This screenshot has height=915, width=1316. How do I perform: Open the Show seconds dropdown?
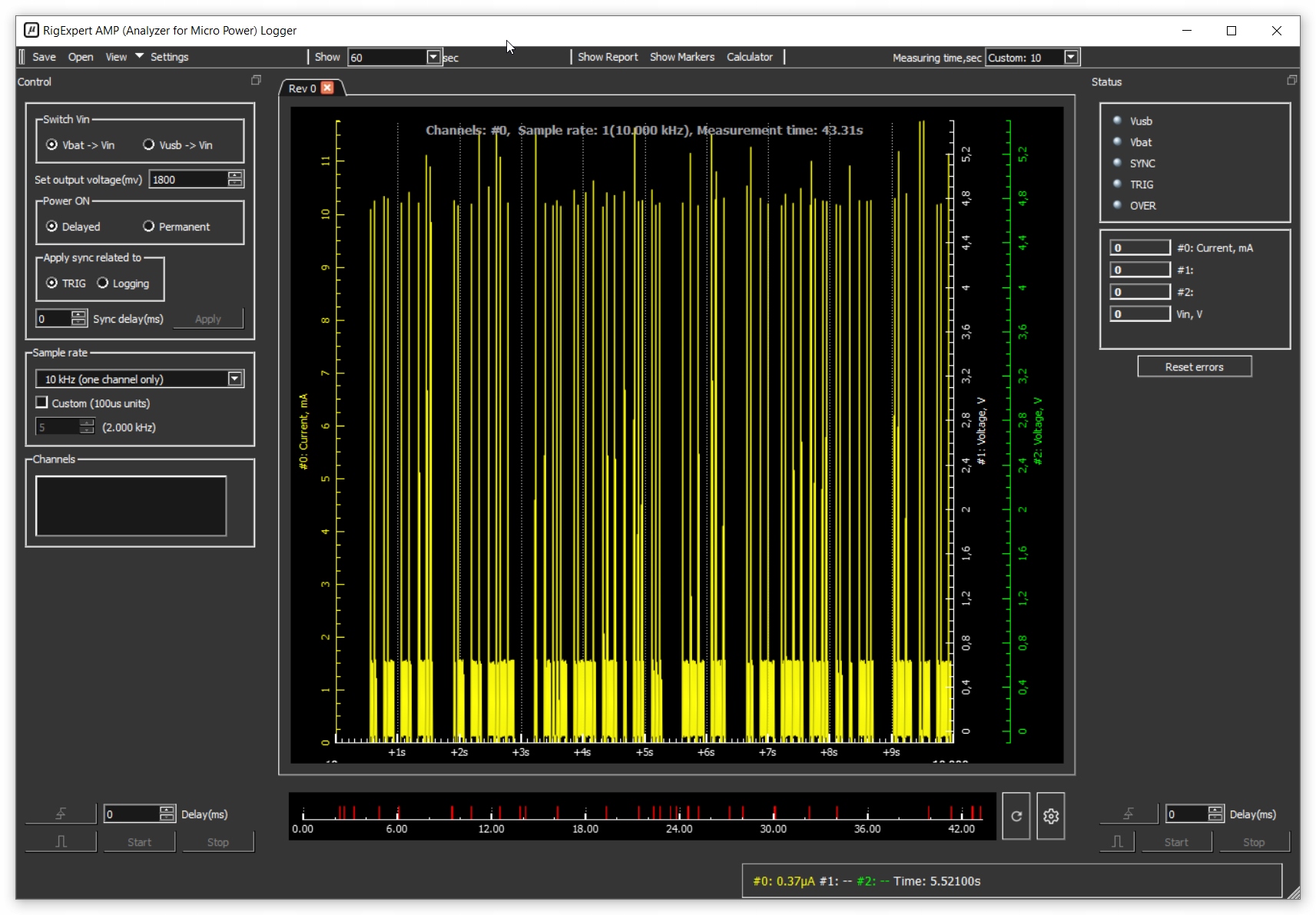click(433, 57)
